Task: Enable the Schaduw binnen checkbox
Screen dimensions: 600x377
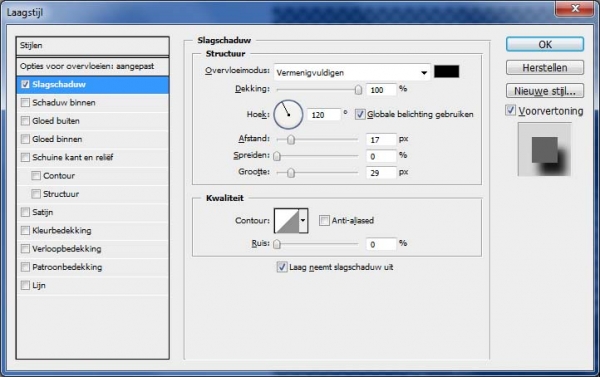Action: point(25,103)
